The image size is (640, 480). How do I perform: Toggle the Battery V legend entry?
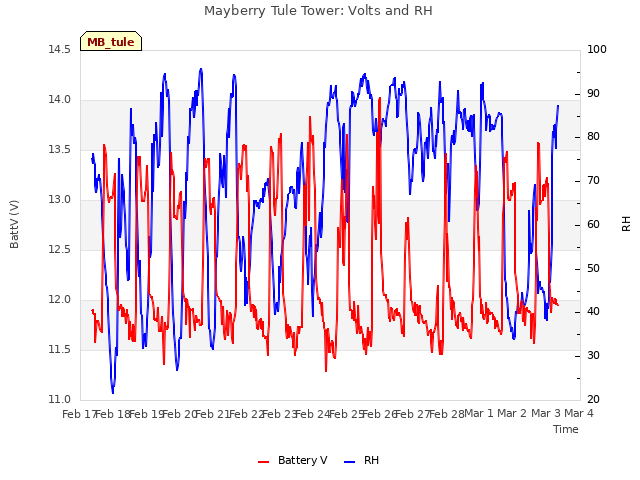293,460
